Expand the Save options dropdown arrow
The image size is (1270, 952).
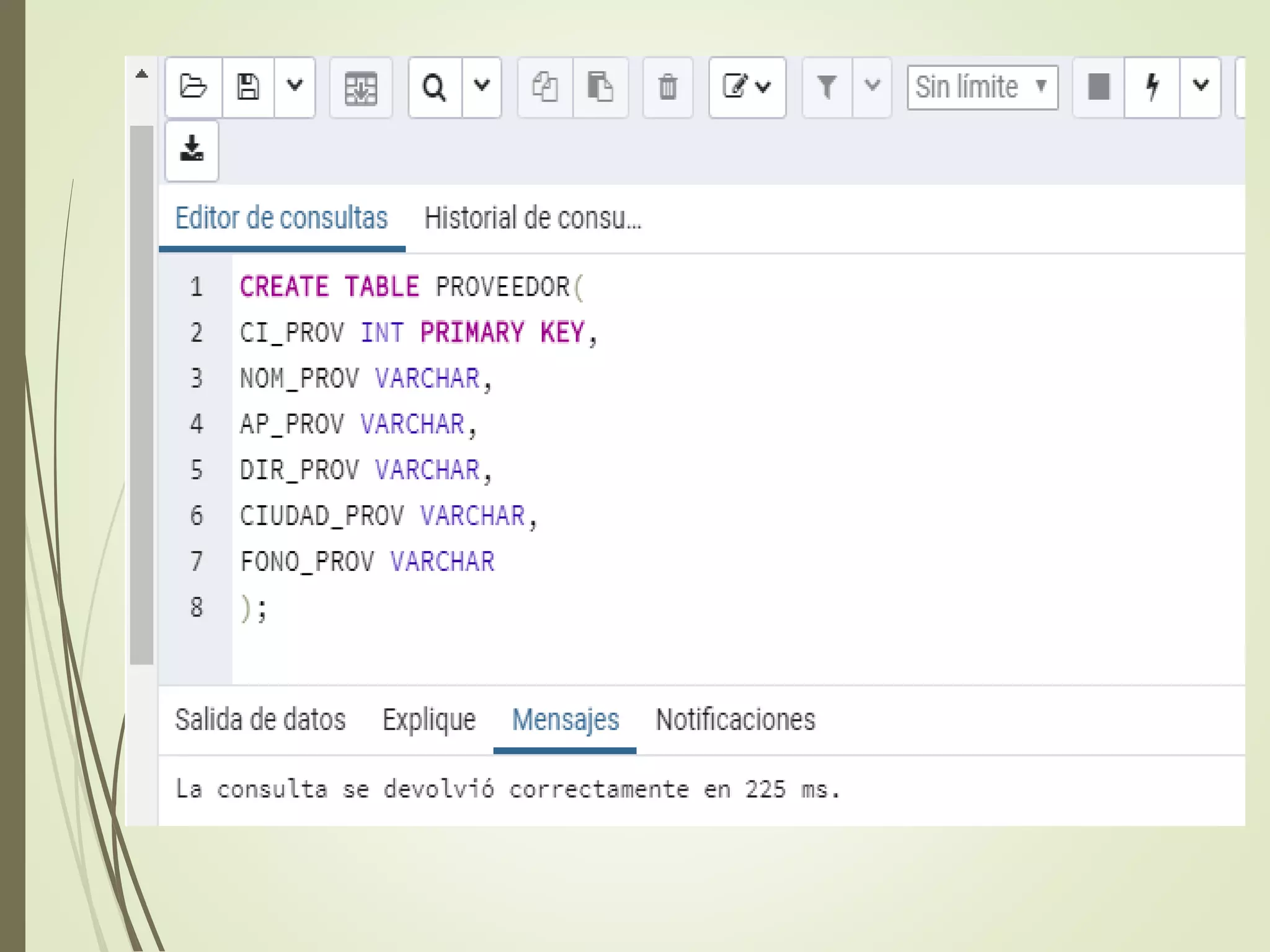[295, 86]
